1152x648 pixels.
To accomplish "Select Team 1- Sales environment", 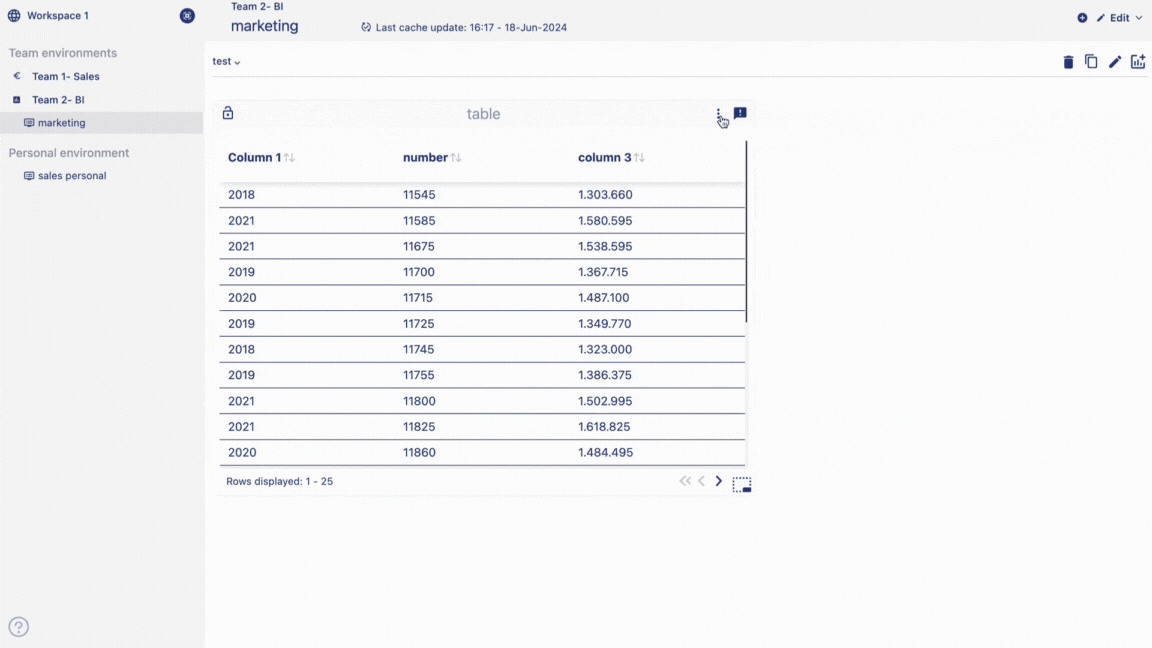I will pos(65,76).
